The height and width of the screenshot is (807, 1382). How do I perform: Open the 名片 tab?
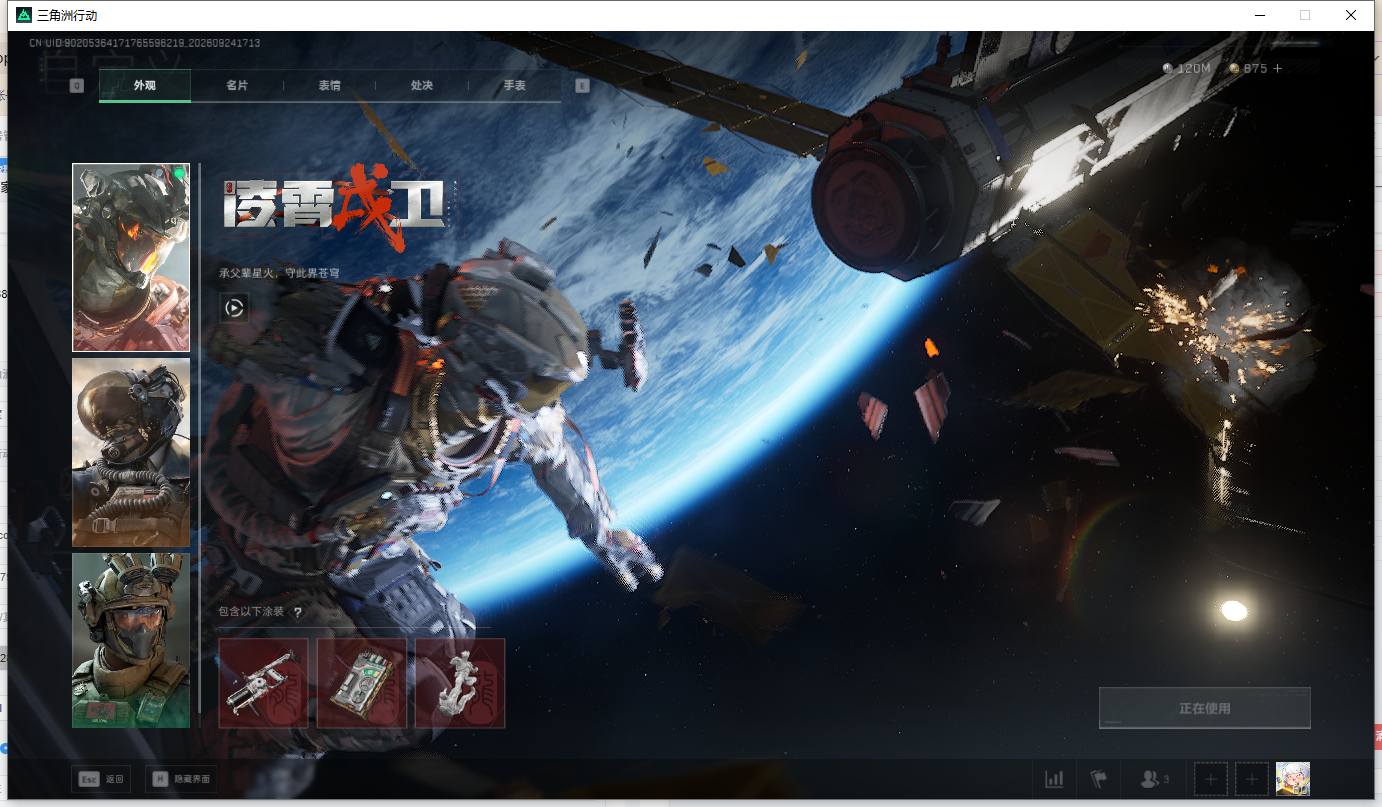(237, 86)
